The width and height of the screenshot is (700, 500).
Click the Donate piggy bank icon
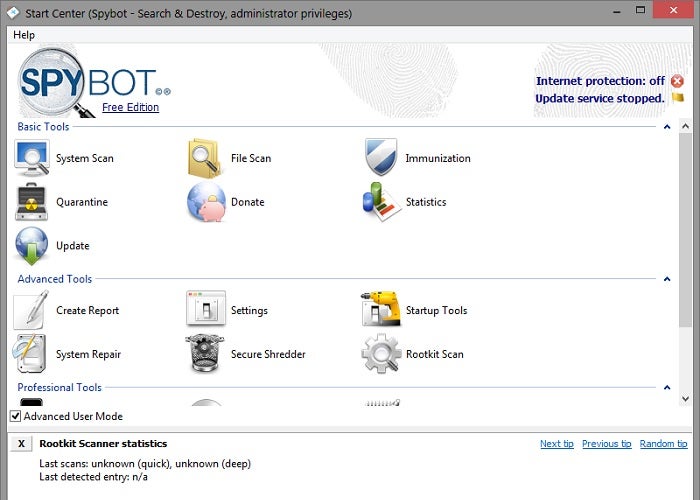coord(206,202)
